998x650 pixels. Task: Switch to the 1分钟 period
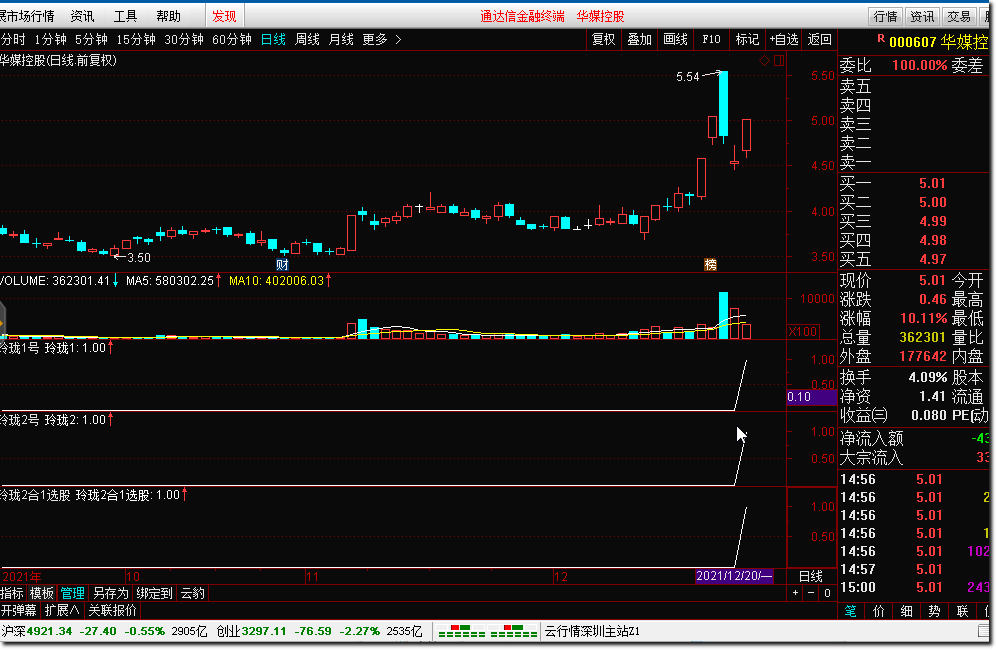(x=50, y=39)
